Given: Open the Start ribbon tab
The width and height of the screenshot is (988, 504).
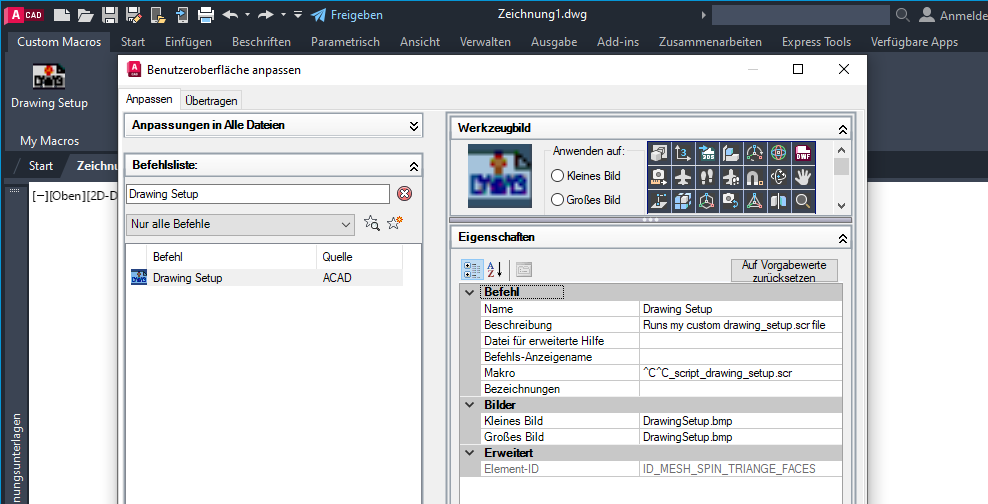Looking at the screenshot, I should point(133,42).
